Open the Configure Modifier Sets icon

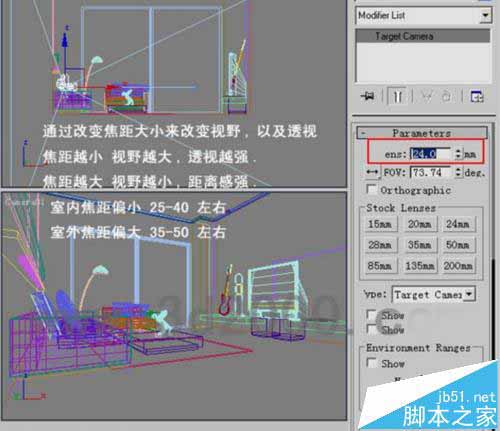click(x=477, y=97)
